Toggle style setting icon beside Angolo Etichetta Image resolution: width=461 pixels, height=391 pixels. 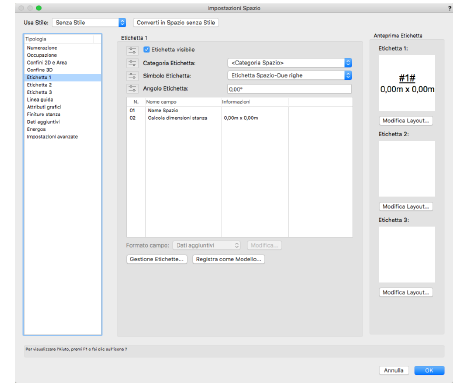[132, 89]
